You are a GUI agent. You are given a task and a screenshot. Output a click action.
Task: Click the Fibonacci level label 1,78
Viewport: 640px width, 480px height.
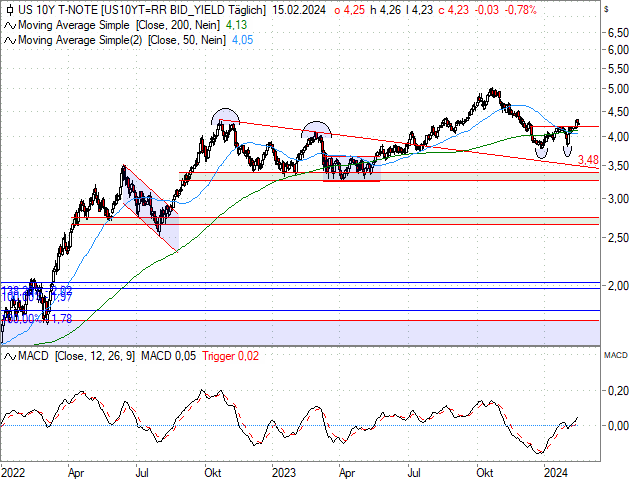coord(62,319)
